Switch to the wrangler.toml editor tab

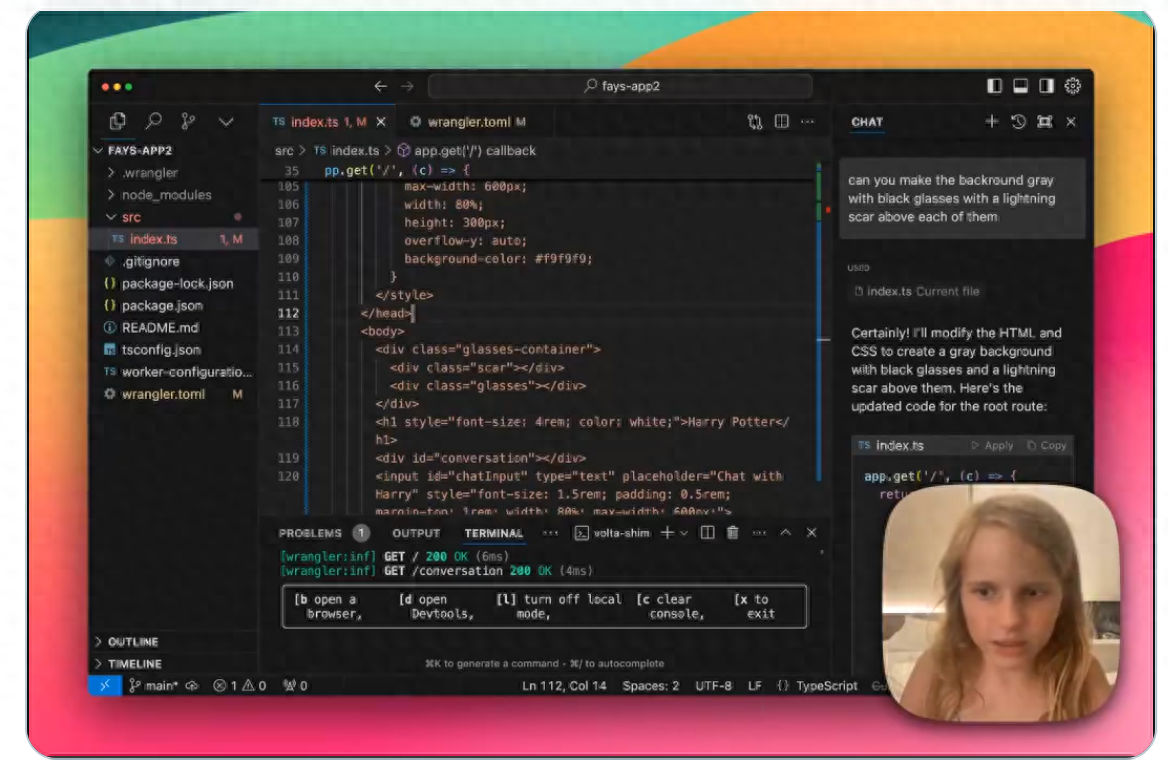(468, 122)
